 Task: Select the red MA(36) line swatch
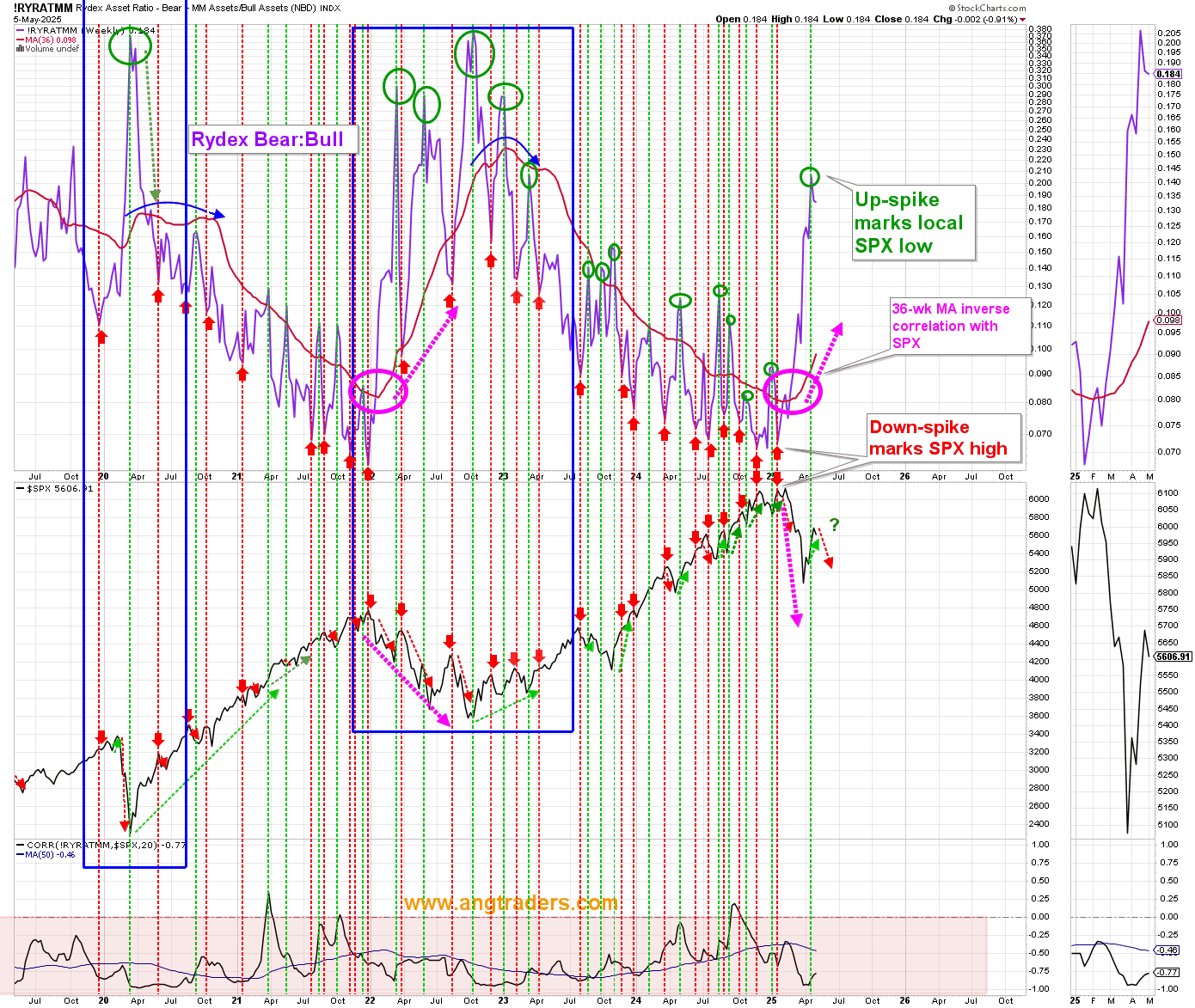[x=19, y=40]
